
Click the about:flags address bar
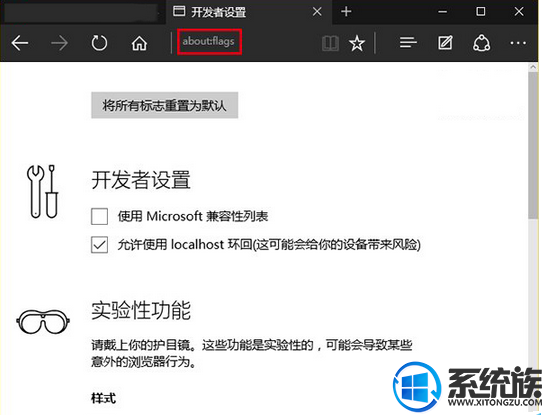(209, 41)
